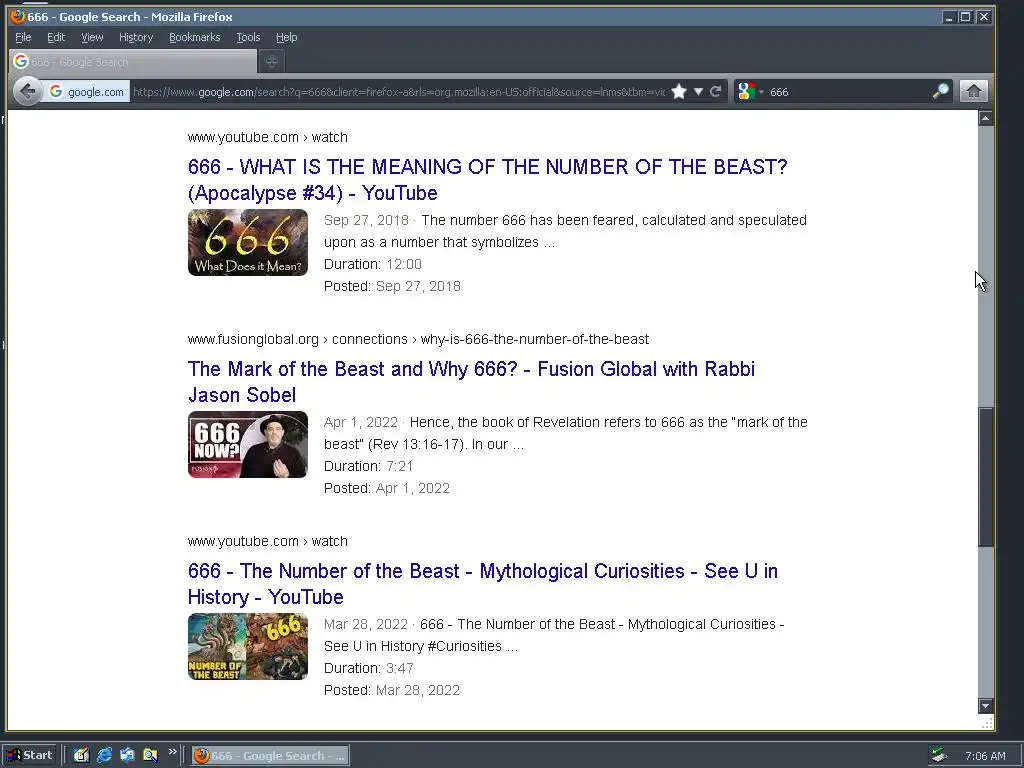Image resolution: width=1024 pixels, height=768 pixels.
Task: Reload the page with the refresh icon
Action: [x=716, y=91]
